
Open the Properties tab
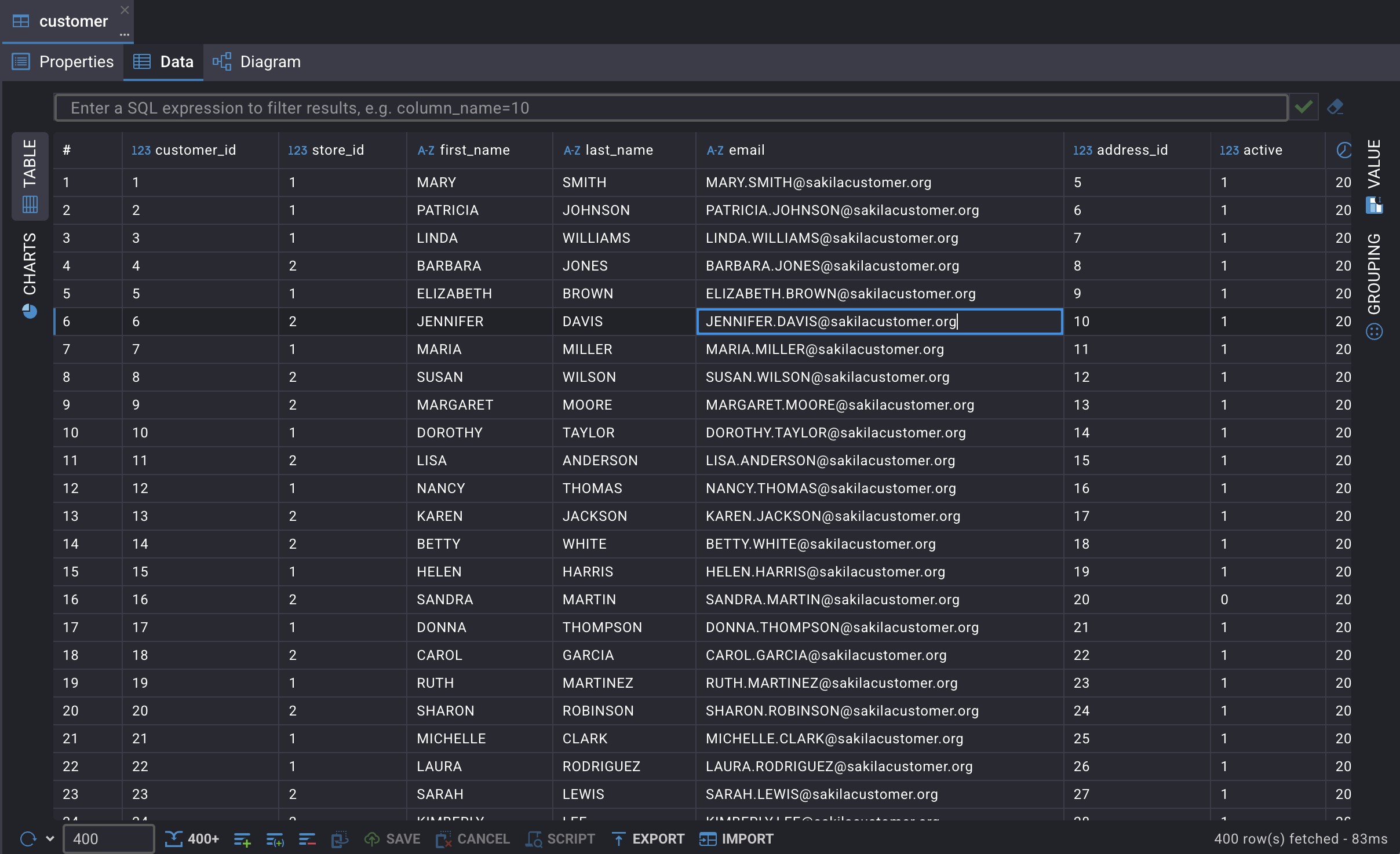63,61
